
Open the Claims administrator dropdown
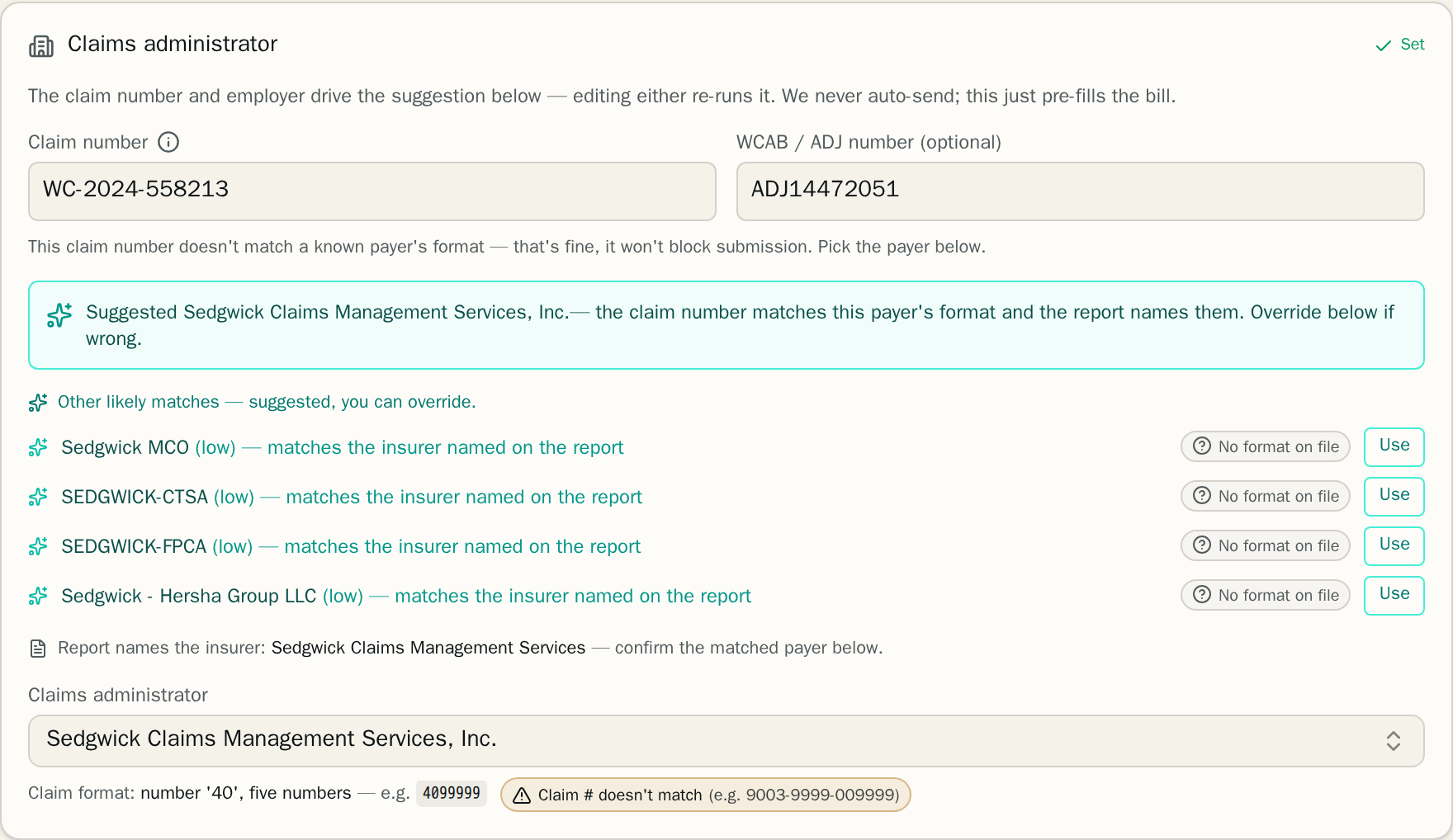[x=726, y=741]
